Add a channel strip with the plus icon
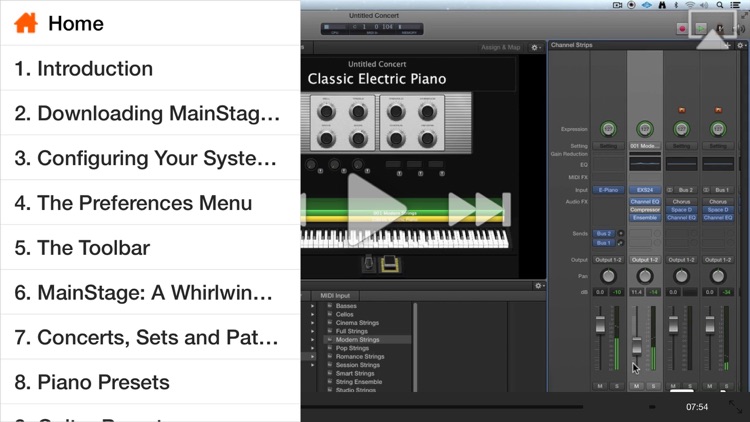The width and height of the screenshot is (750, 422). point(727,45)
